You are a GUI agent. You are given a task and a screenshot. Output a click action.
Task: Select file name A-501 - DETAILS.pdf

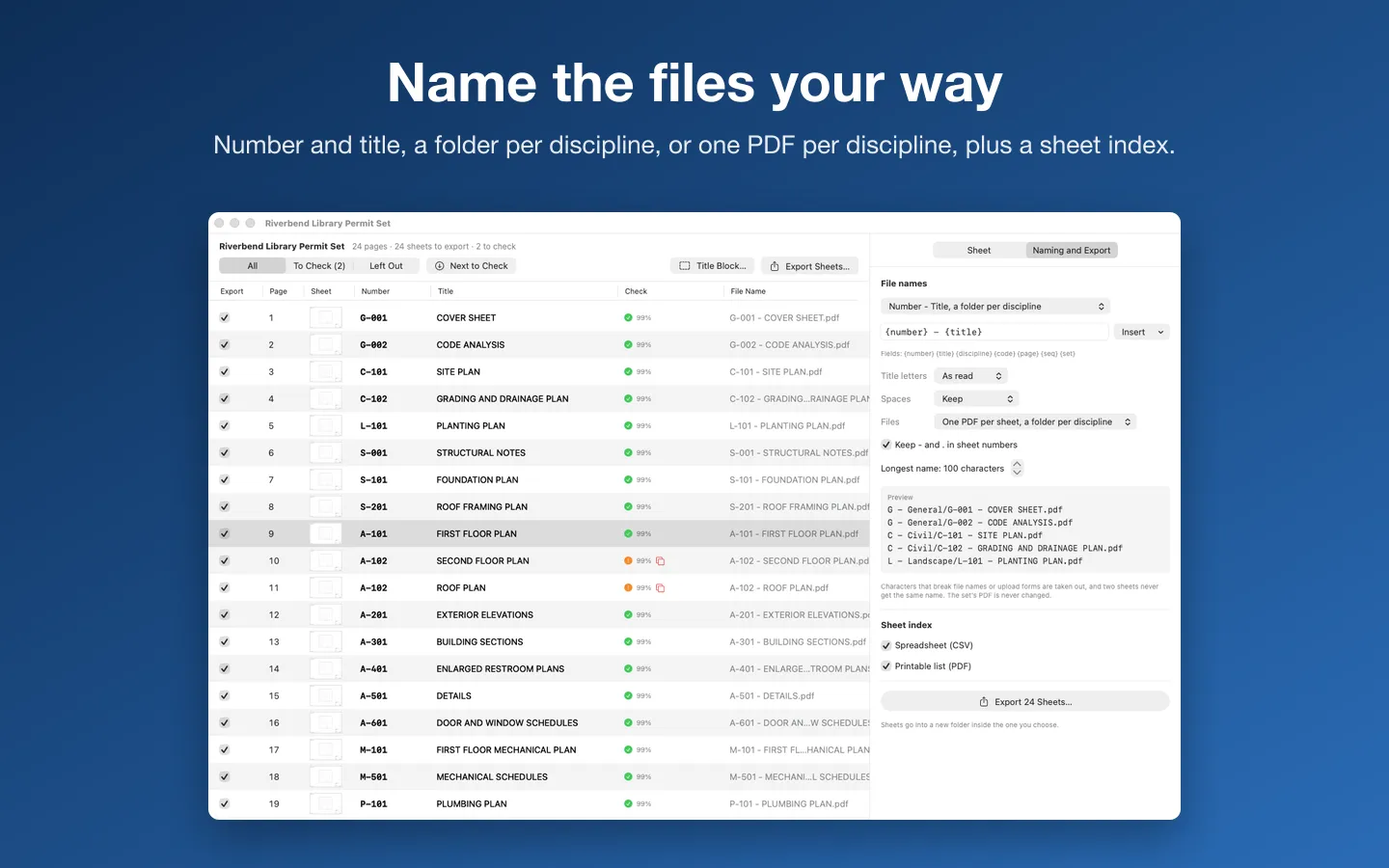[x=772, y=695]
